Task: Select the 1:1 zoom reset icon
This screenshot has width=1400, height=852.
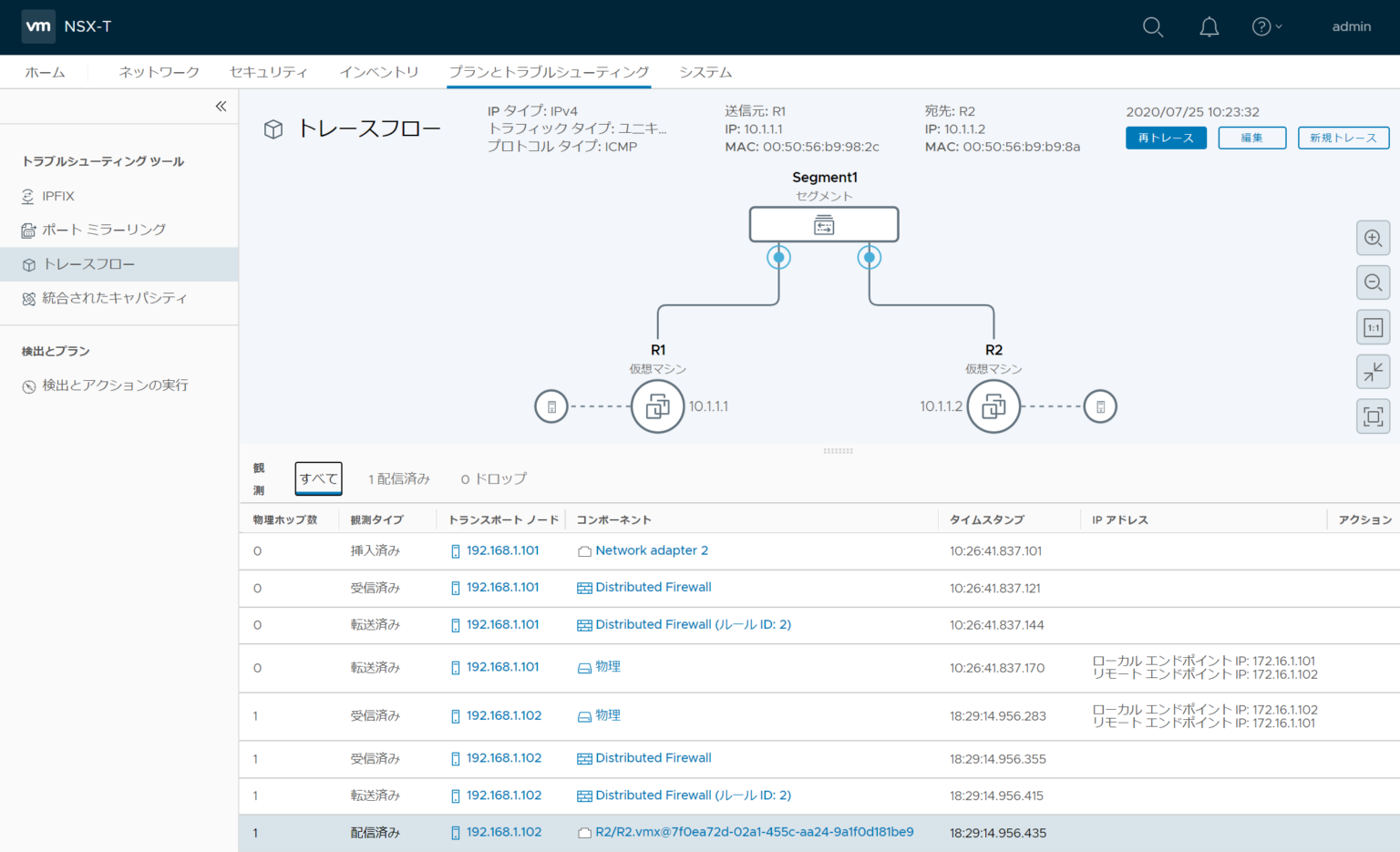Action: pyautogui.click(x=1374, y=327)
